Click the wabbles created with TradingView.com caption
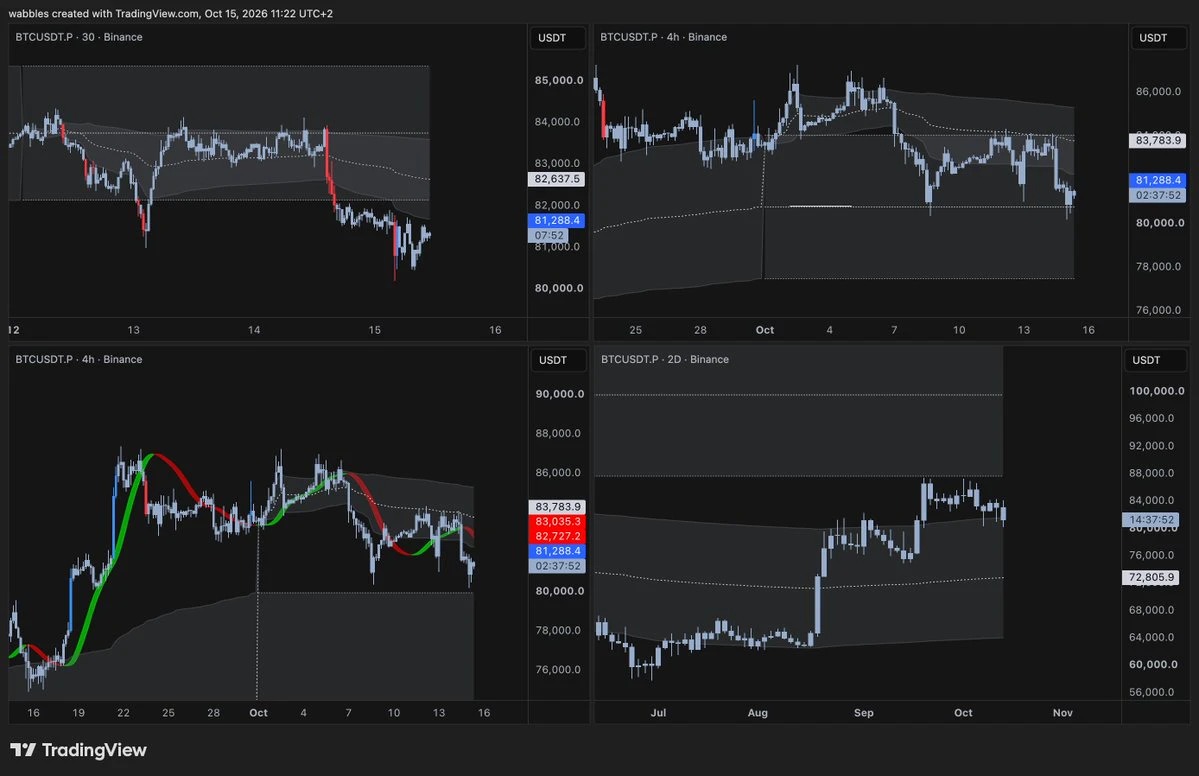Viewport: 1199px width, 776px height. (x=171, y=14)
